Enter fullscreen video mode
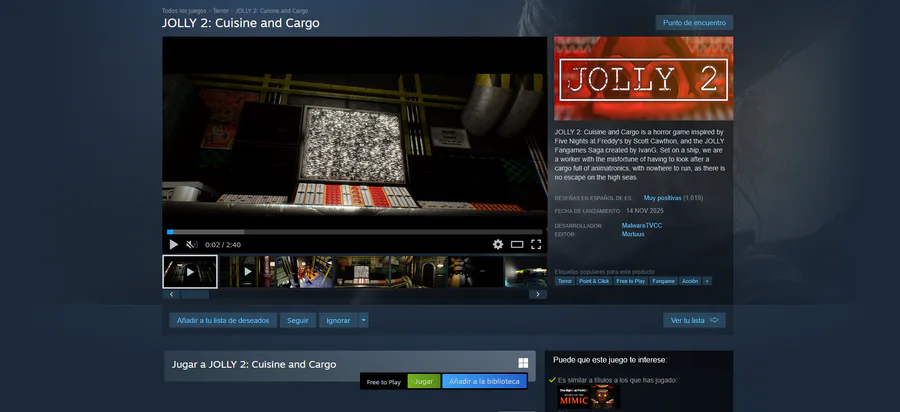Viewport: 900px width, 412px height. pos(536,244)
